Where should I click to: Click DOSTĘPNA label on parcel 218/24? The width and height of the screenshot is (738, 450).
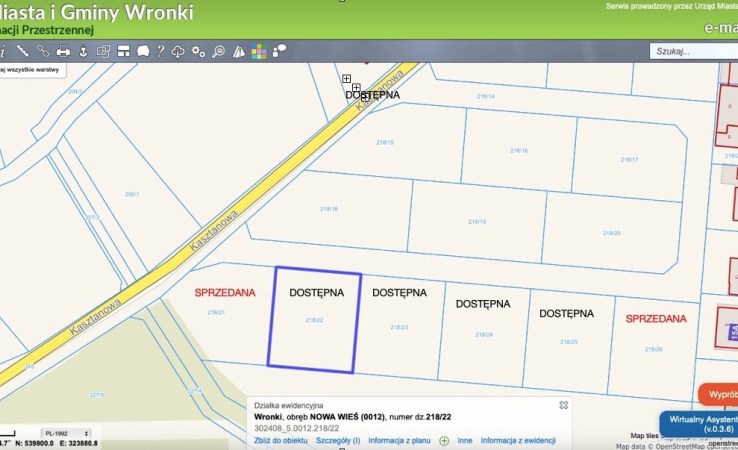click(x=483, y=304)
